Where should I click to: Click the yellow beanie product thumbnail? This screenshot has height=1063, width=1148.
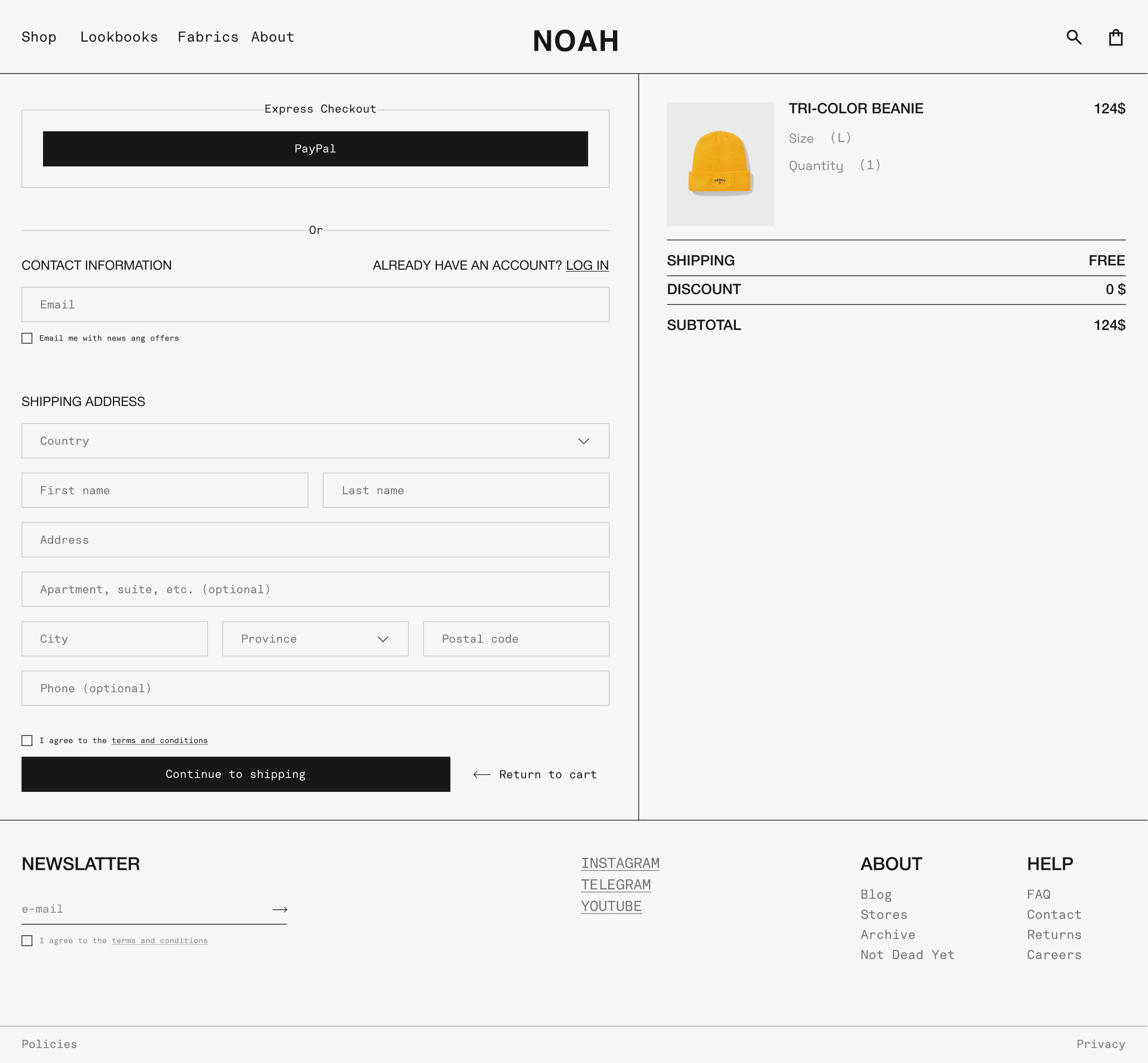click(x=720, y=164)
